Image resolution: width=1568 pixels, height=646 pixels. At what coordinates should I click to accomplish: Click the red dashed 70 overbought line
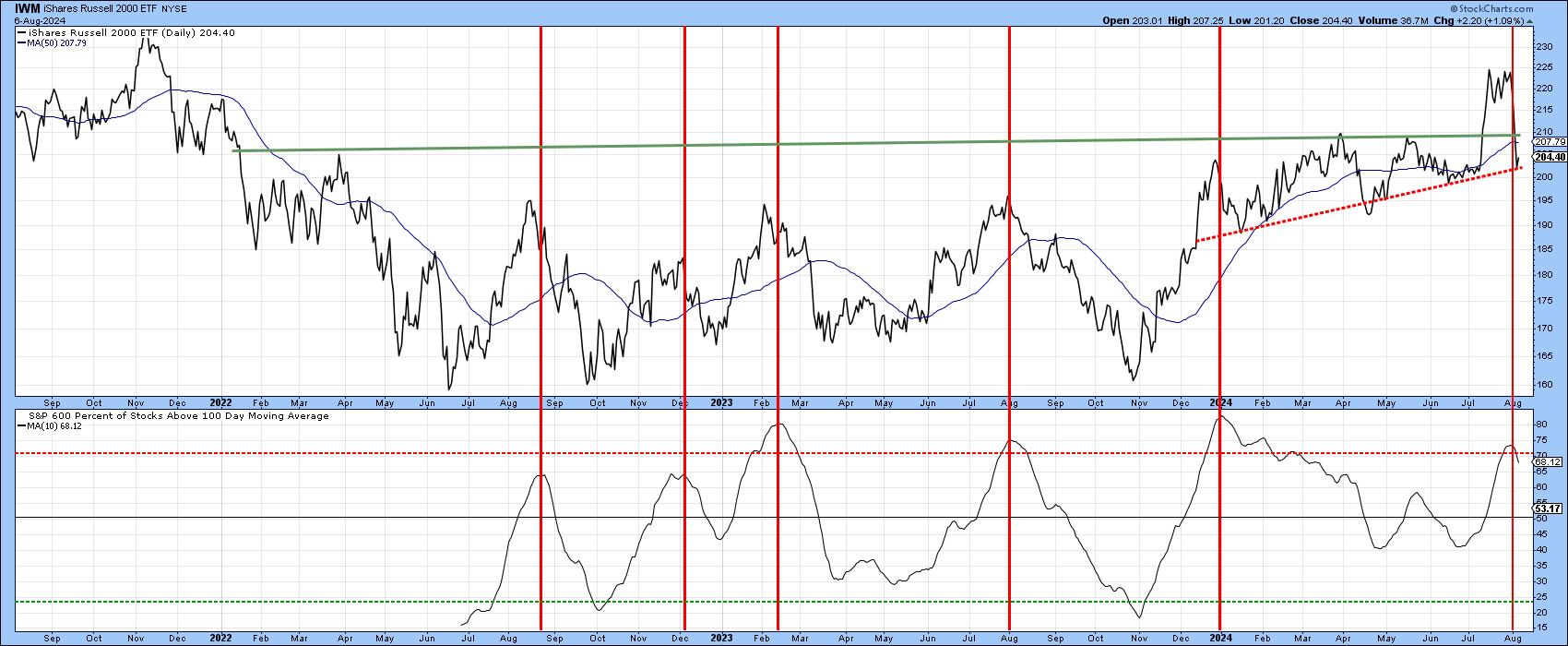[773, 453]
